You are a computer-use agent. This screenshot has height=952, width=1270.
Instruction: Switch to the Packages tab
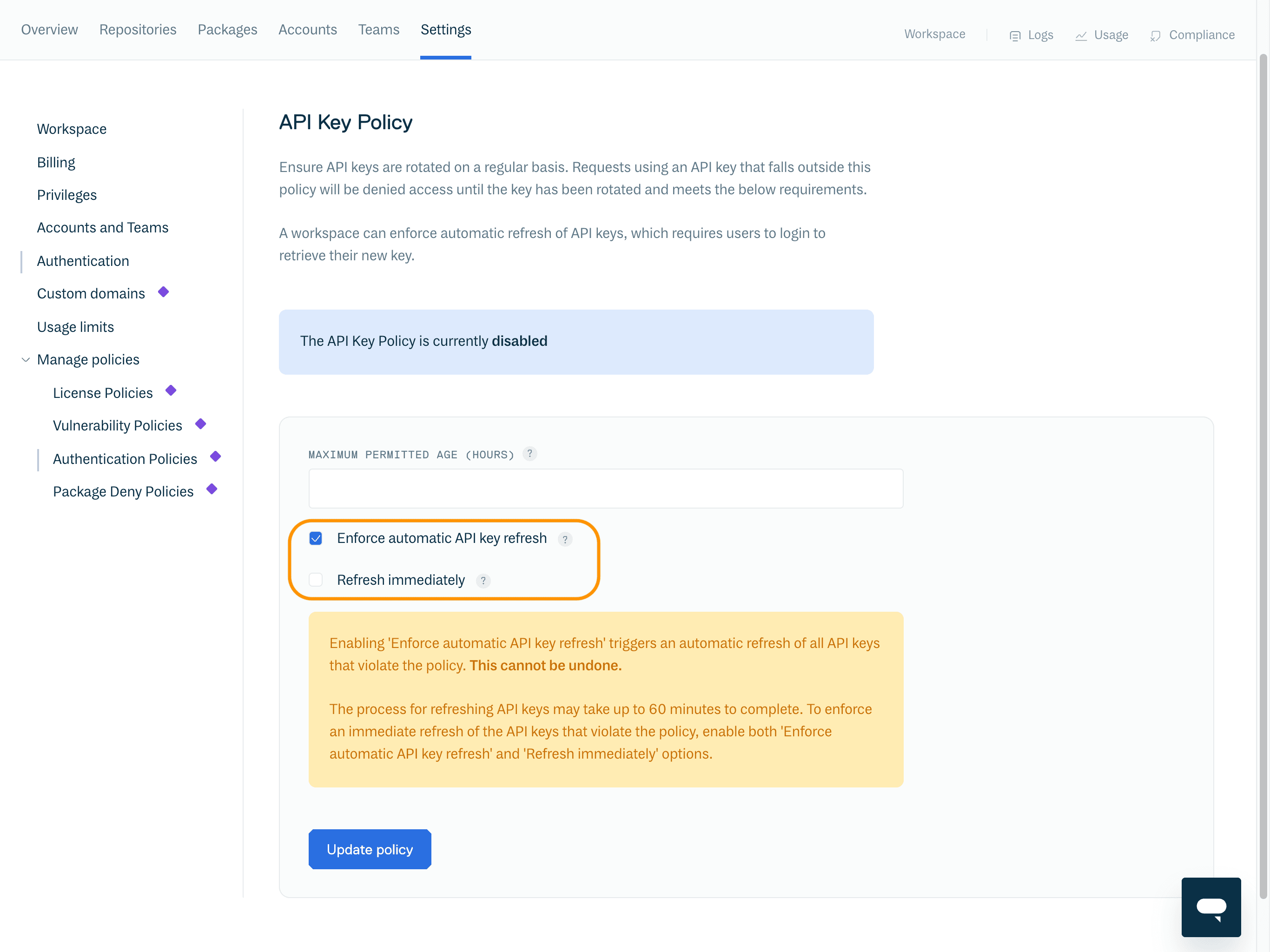[x=227, y=29]
